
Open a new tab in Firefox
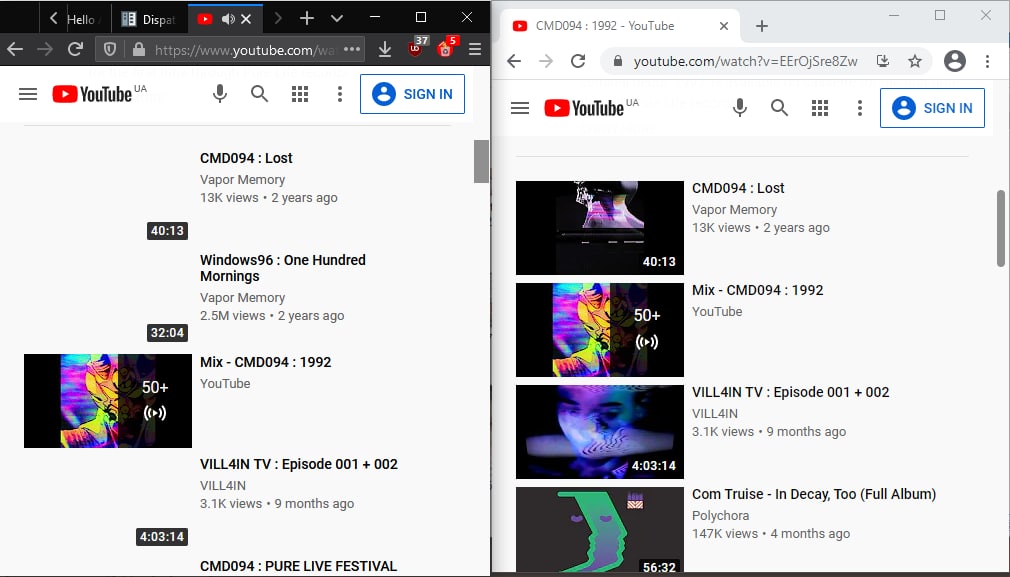[x=307, y=19]
